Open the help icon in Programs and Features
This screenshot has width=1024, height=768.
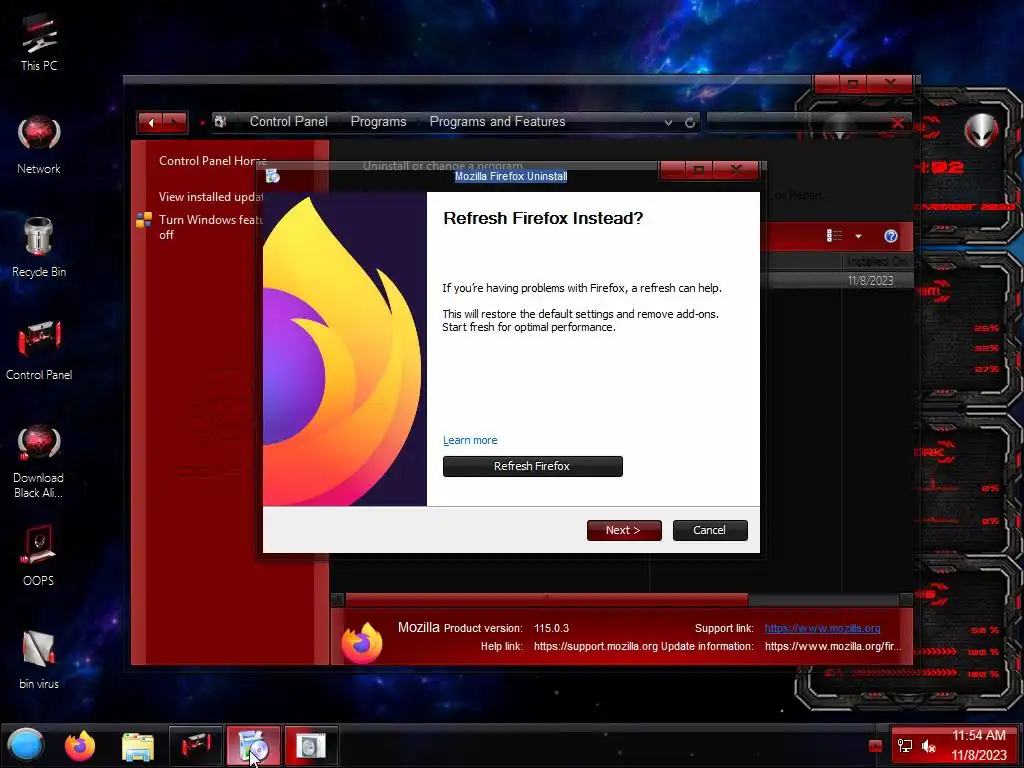(x=891, y=236)
